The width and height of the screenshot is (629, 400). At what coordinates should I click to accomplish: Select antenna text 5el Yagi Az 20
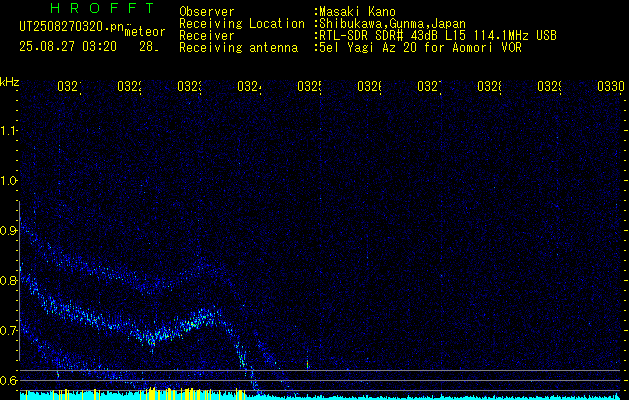[x=368, y=48]
